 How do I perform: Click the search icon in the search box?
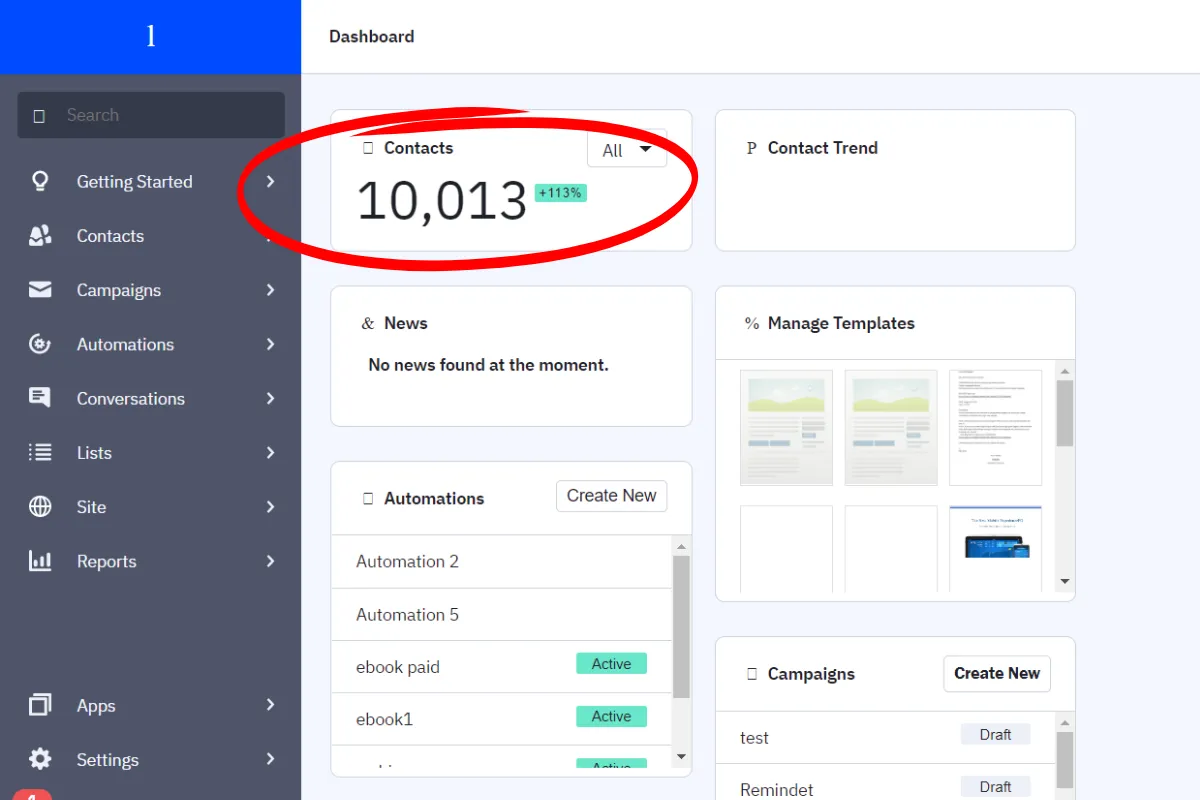click(x=39, y=116)
